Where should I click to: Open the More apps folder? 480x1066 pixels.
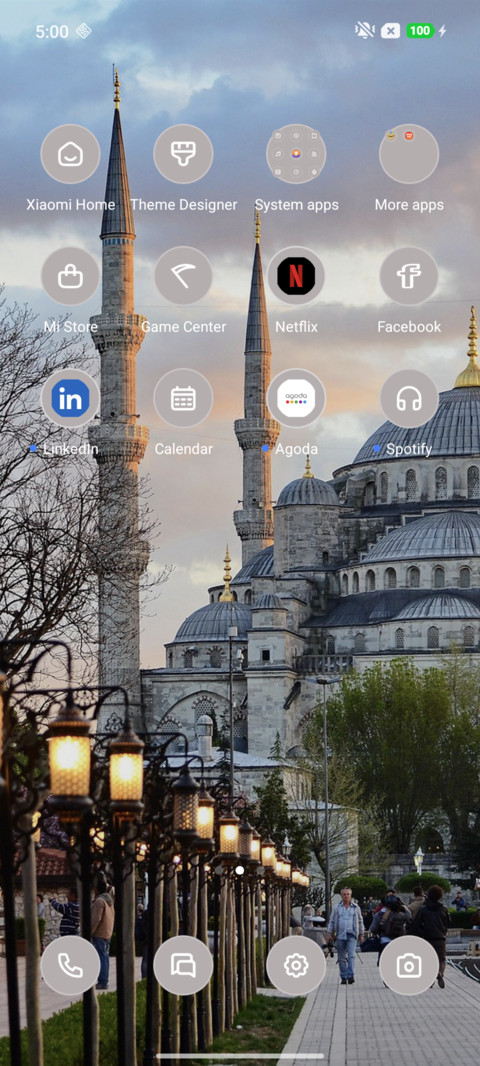pyautogui.click(x=409, y=154)
